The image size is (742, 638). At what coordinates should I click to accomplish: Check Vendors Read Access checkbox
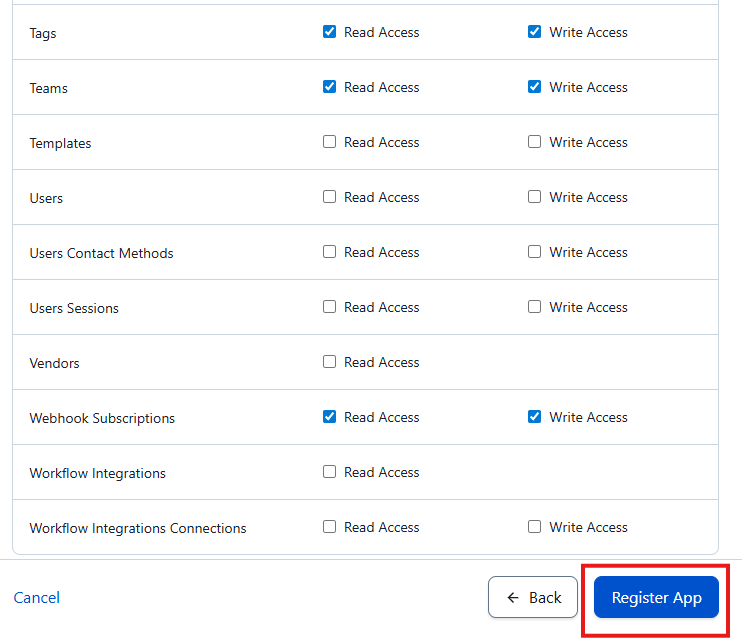pyautogui.click(x=330, y=362)
